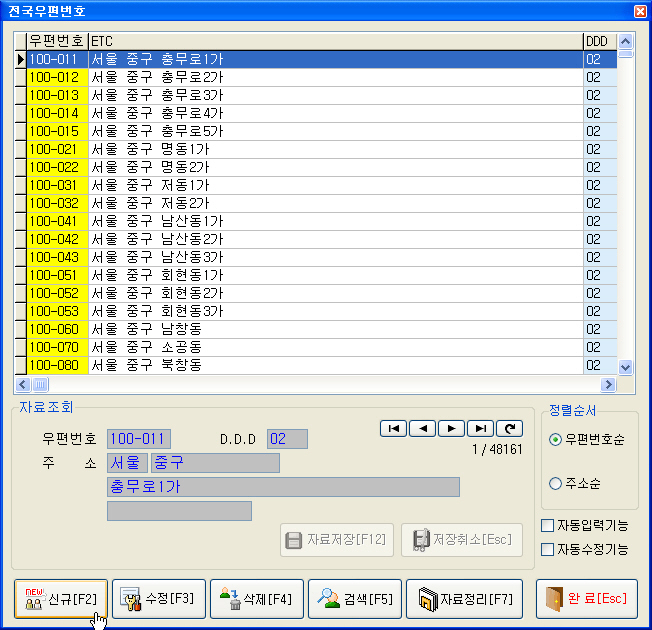Click the horizontal scrollbar right arrow

point(608,385)
